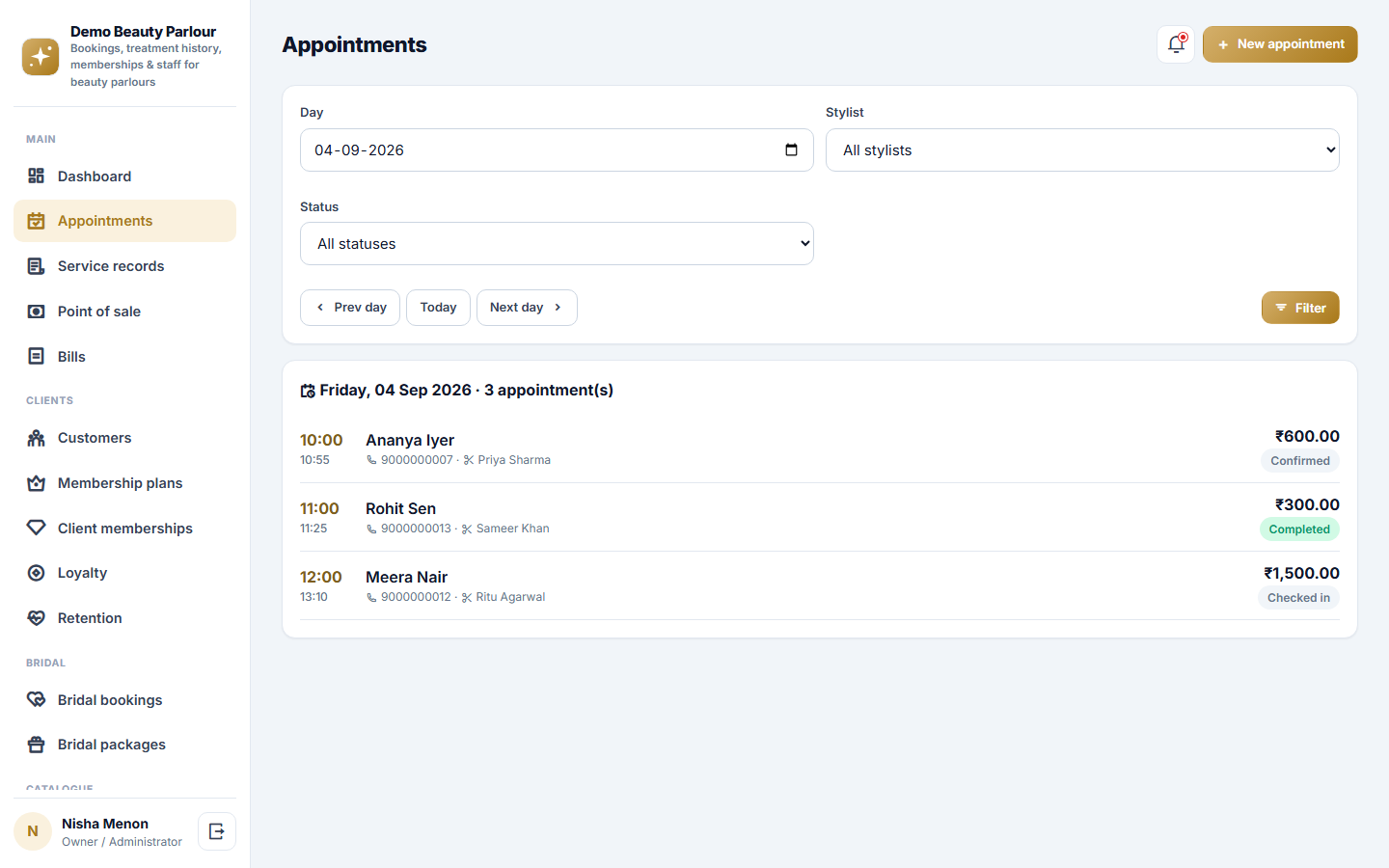Image resolution: width=1389 pixels, height=868 pixels.
Task: Click the Membership plans crown icon
Action: point(37,483)
